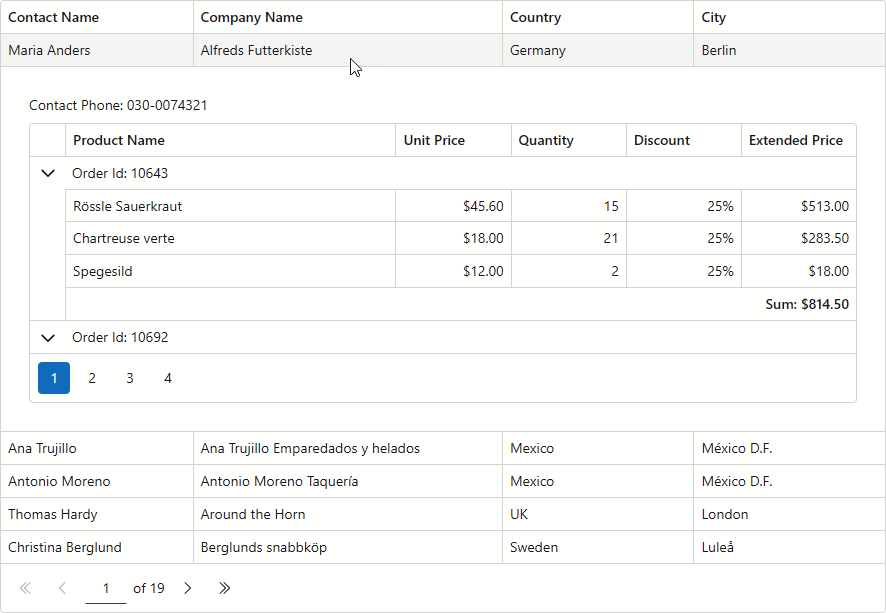886x613 pixels.
Task: Click Order Id: 10692 group label
Action: (120, 337)
